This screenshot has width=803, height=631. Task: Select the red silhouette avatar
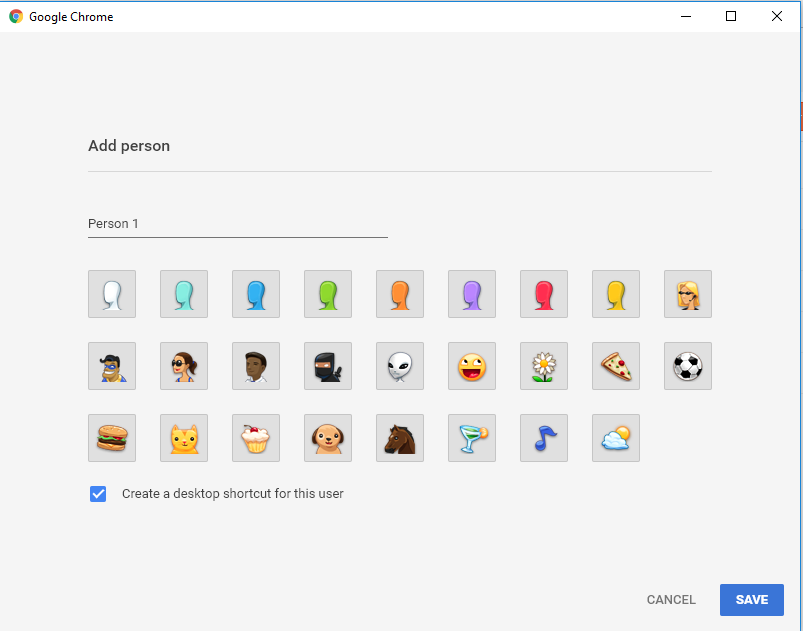[544, 294]
